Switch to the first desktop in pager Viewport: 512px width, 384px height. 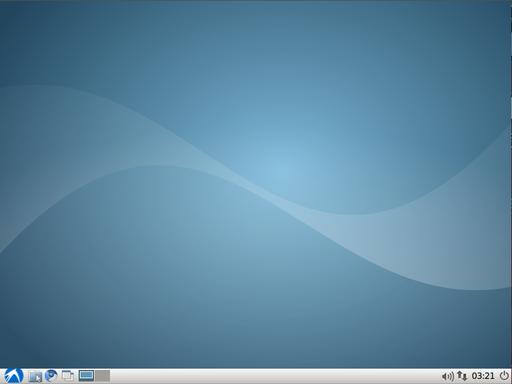pyautogui.click(x=86, y=376)
